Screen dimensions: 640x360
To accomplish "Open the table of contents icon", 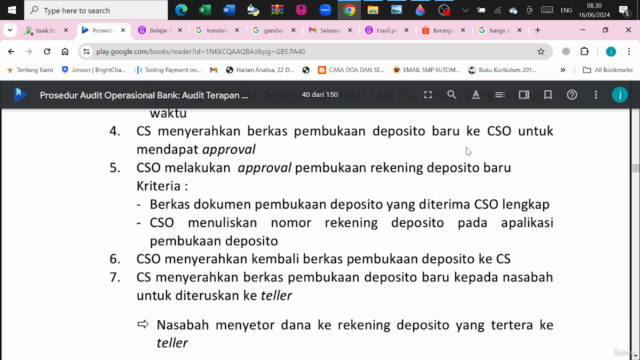I will click(500, 95).
